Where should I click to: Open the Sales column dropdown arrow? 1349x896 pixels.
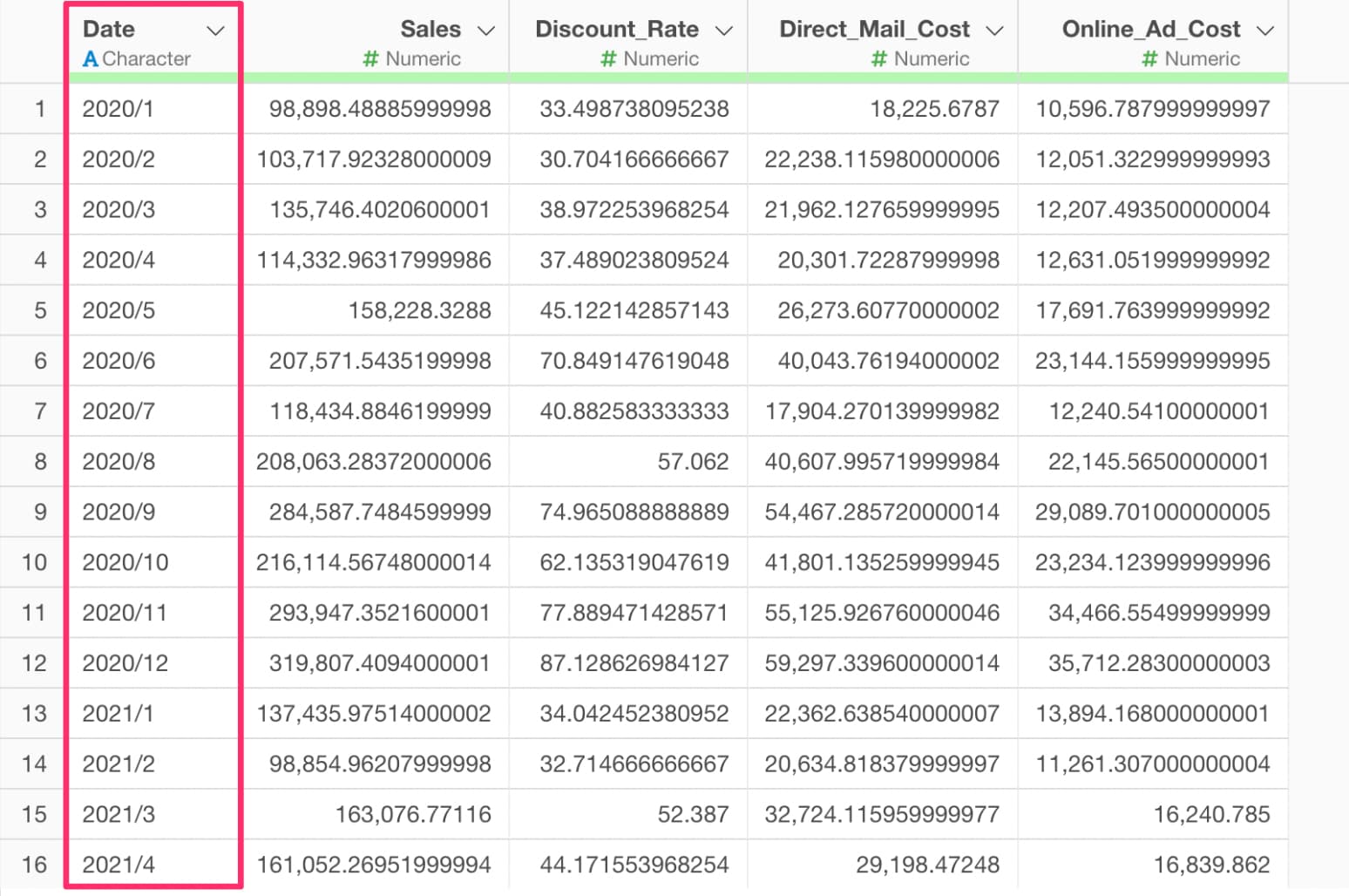pyautogui.click(x=486, y=31)
